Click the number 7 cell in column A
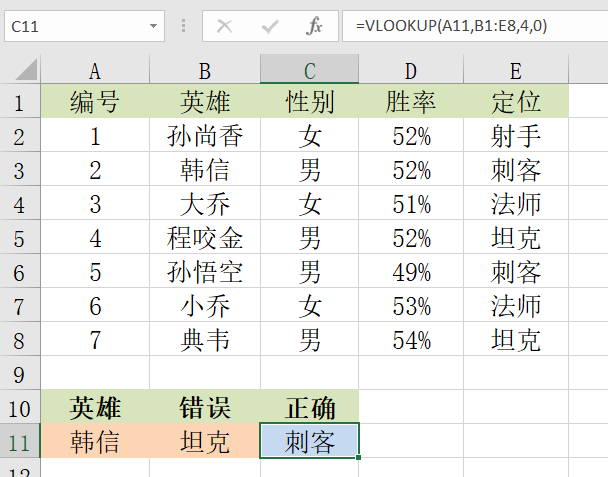This screenshot has height=477, width=608. (x=95, y=339)
